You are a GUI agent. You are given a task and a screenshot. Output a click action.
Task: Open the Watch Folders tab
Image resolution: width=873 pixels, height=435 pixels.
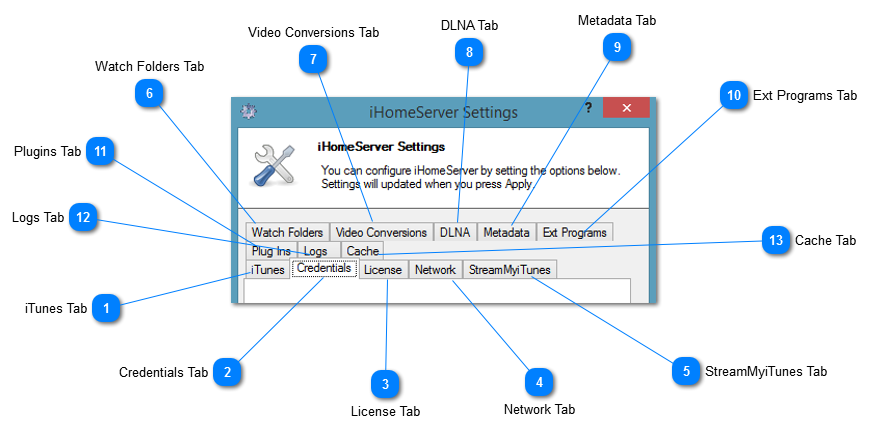(287, 232)
